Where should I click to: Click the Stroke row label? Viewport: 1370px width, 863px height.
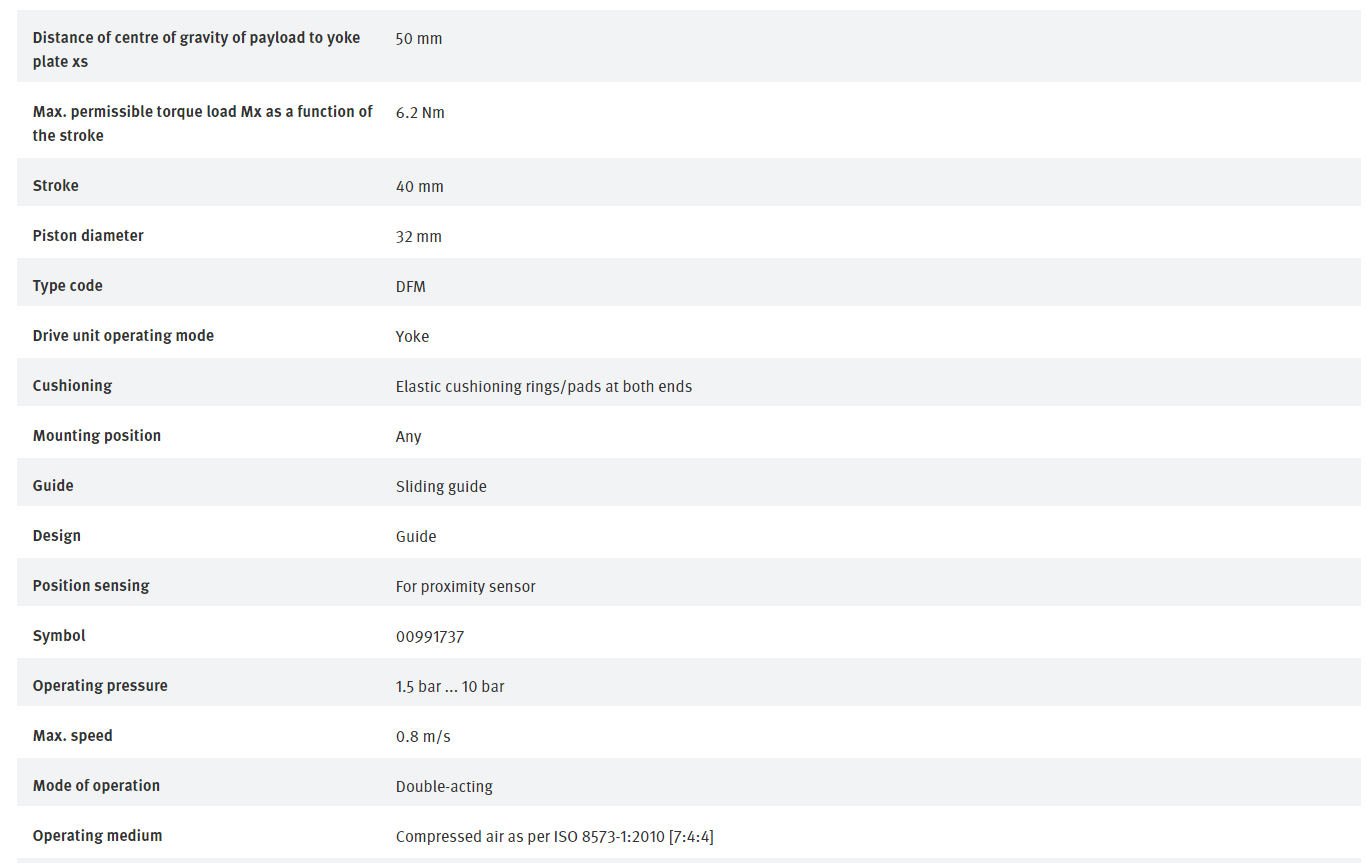pyautogui.click(x=56, y=186)
